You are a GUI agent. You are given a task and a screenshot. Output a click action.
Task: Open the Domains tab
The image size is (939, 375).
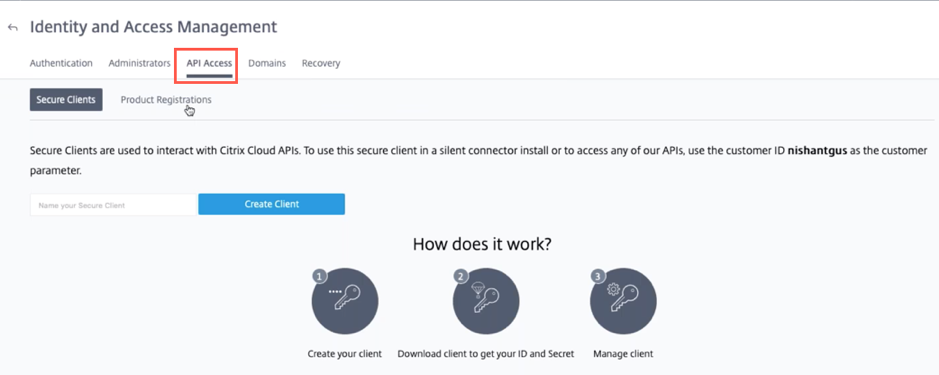[x=267, y=63]
